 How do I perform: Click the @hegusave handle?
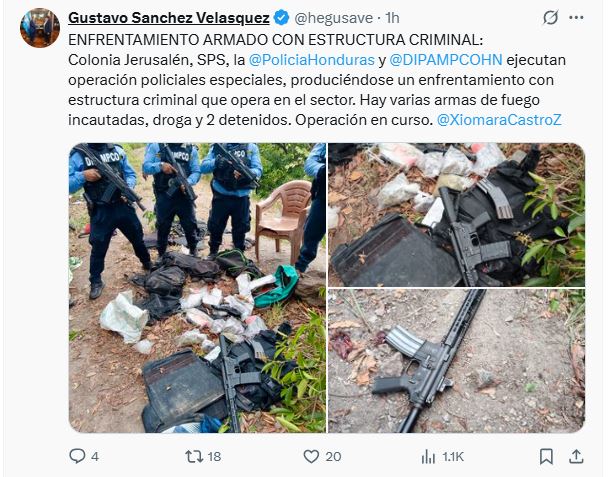pos(333,18)
